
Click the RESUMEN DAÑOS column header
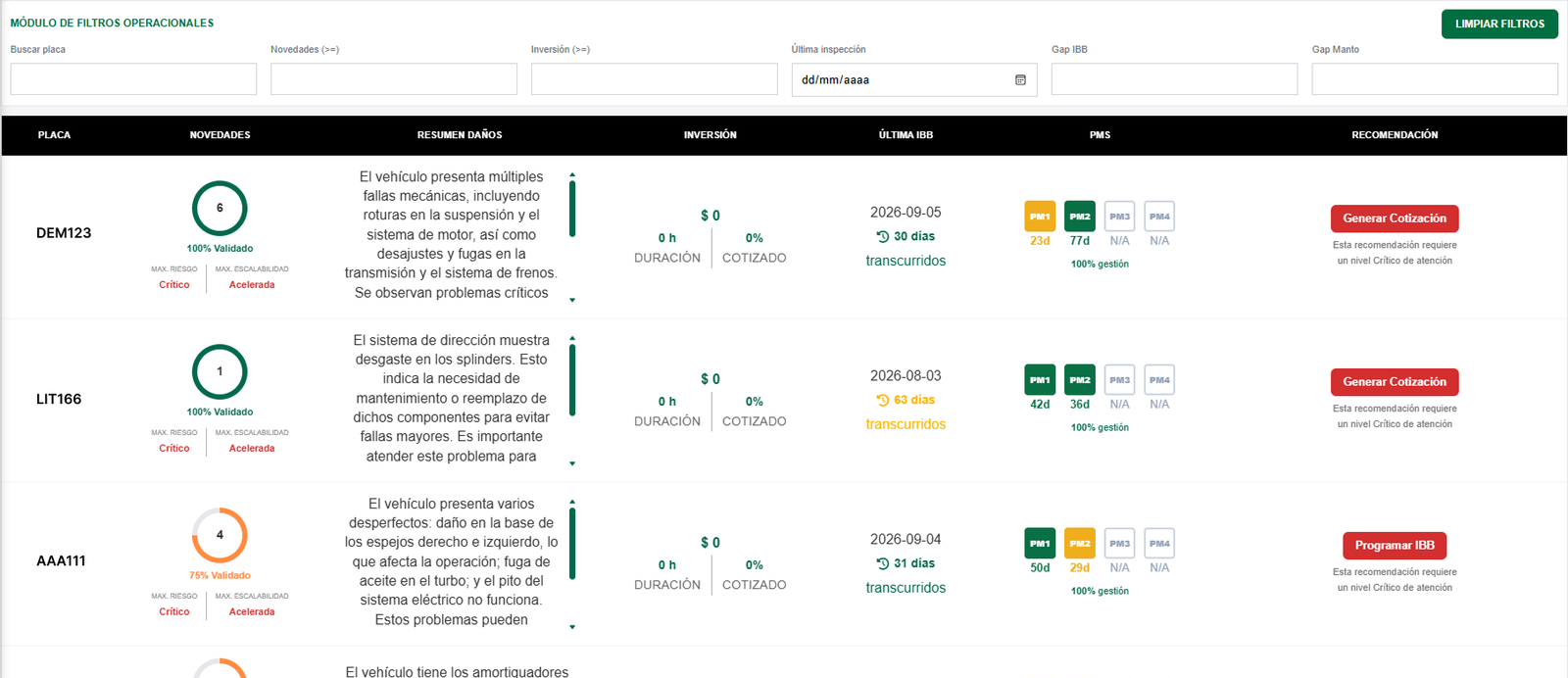coord(460,135)
